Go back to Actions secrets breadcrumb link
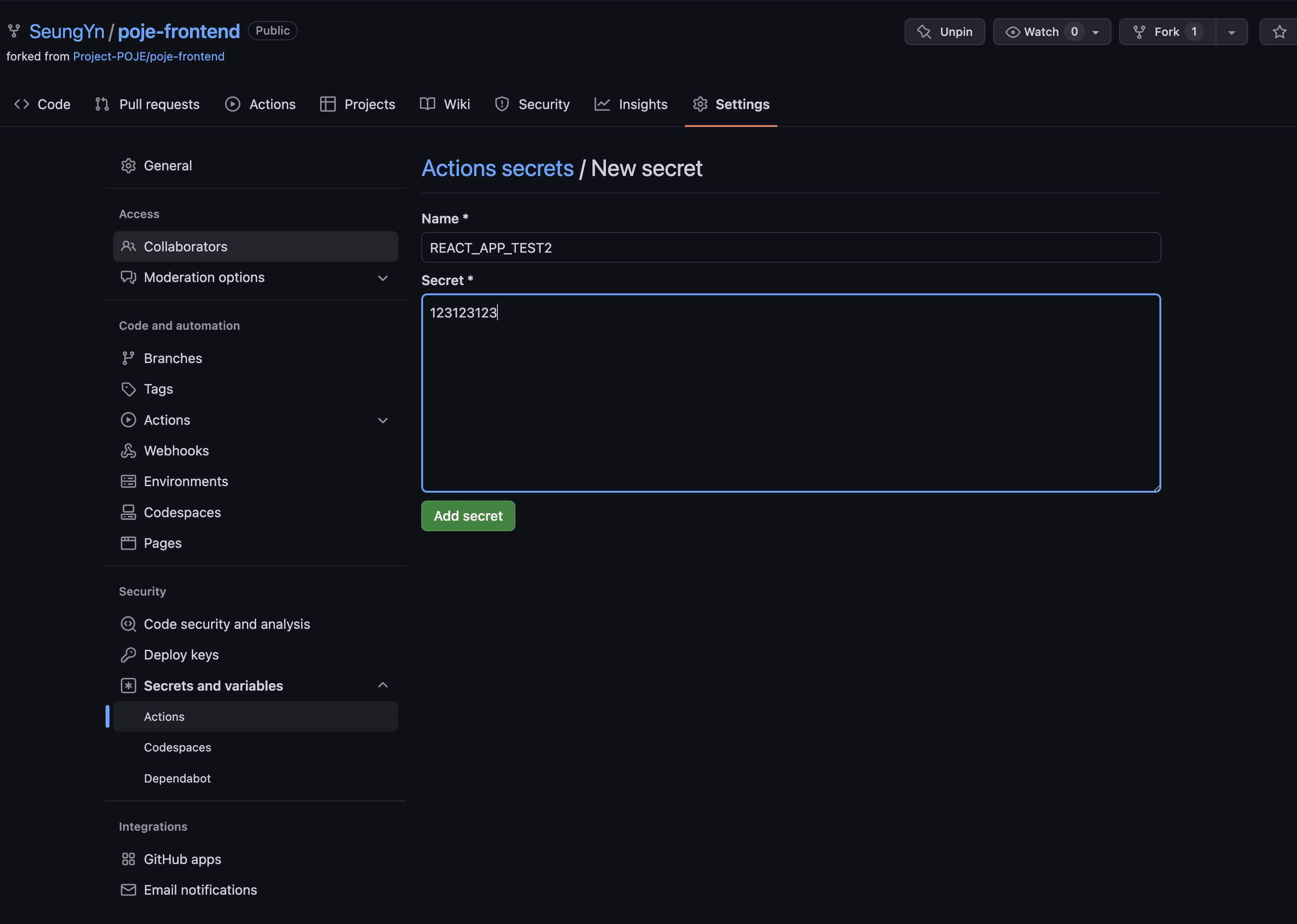This screenshot has height=924, width=1297. [497, 169]
